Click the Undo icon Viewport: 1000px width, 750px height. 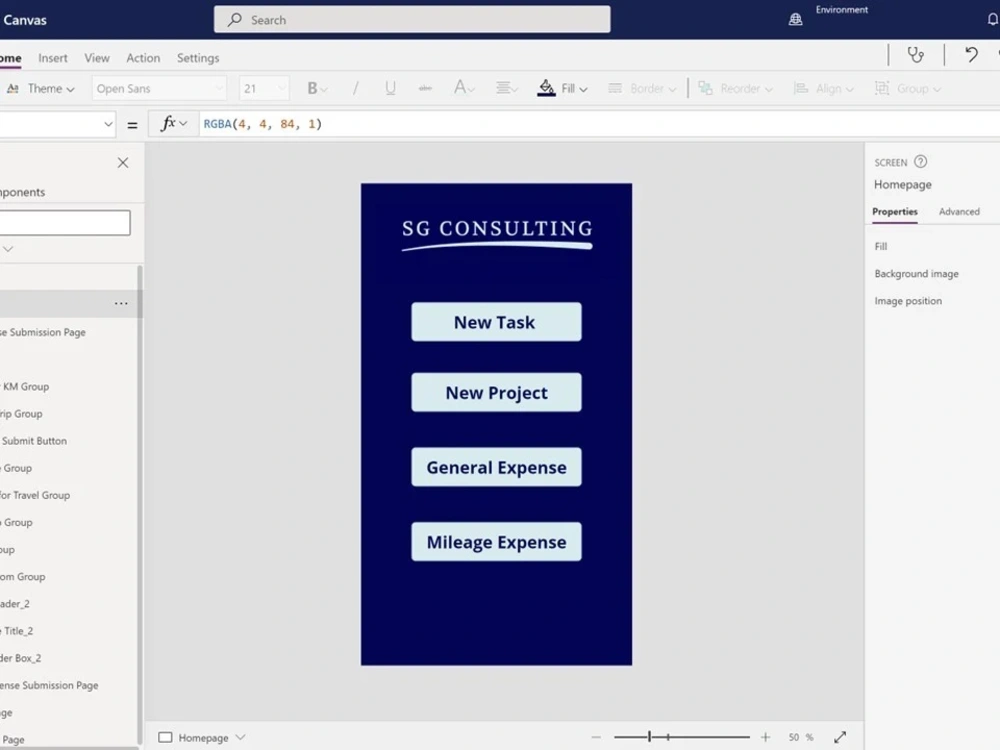tap(970, 56)
